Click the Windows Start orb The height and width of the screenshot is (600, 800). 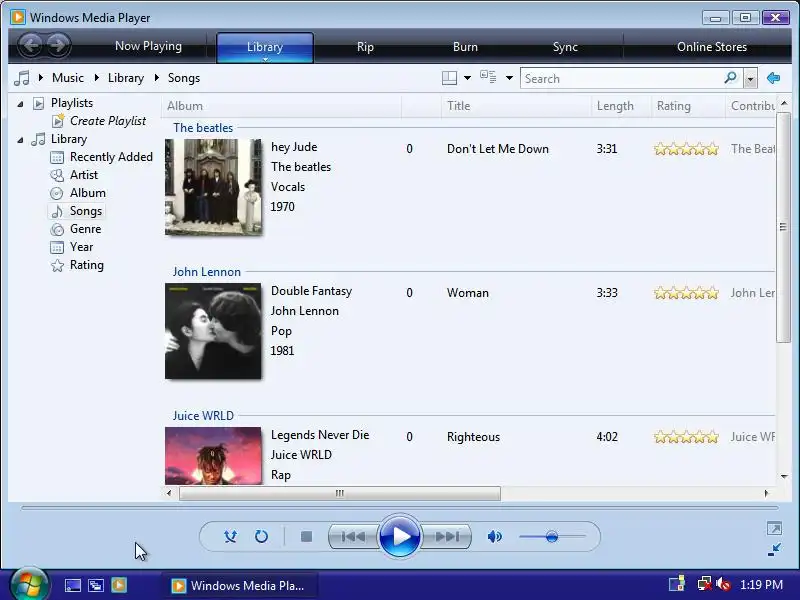(29, 584)
